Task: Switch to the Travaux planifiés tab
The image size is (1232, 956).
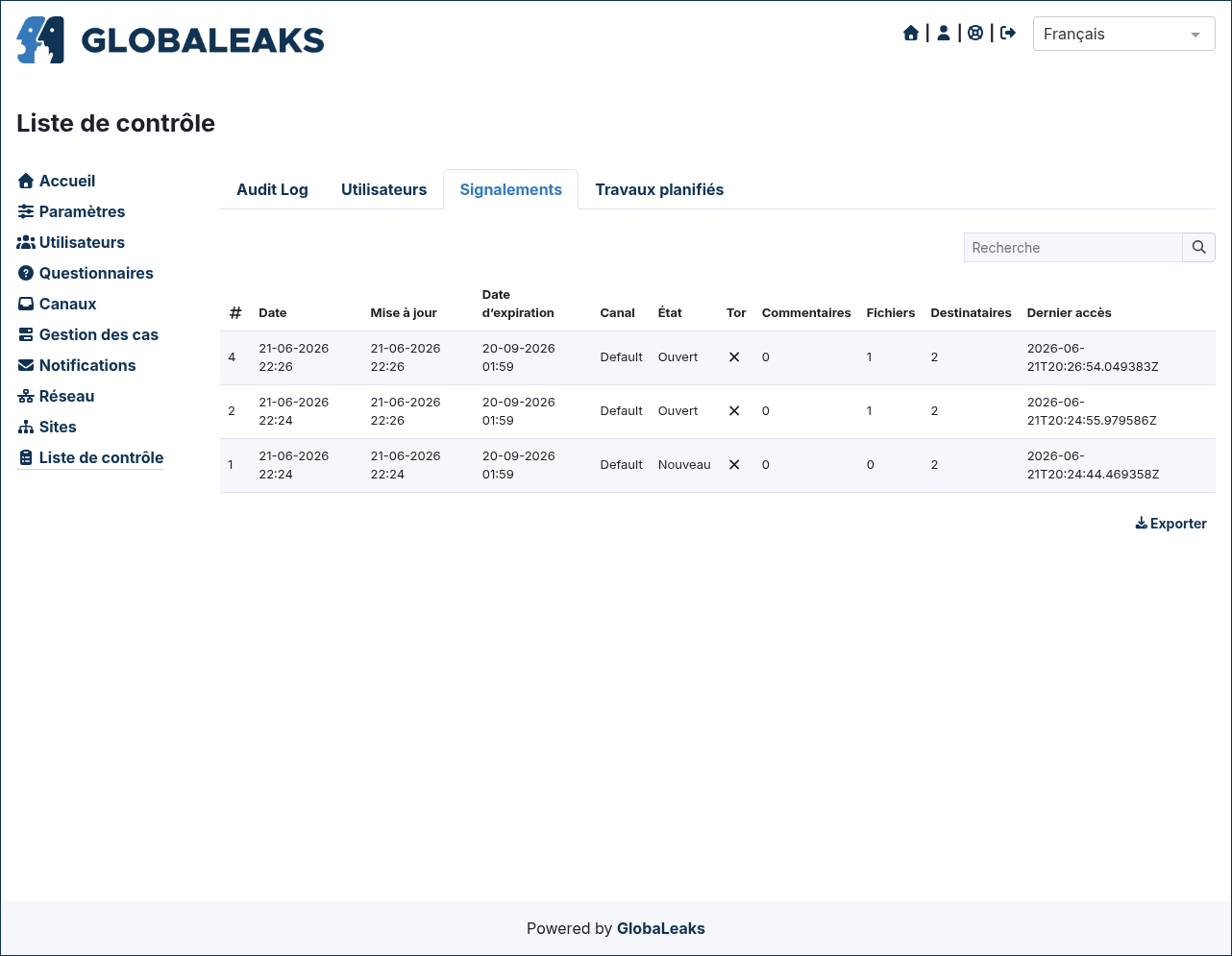Action: tap(659, 189)
